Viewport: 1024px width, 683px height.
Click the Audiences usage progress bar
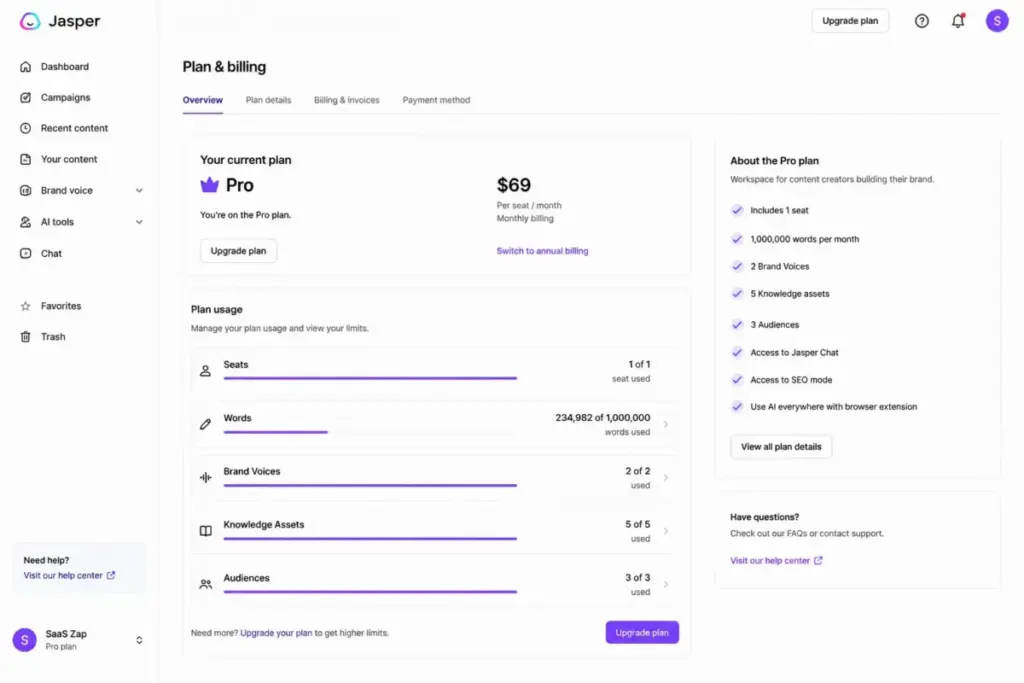tap(370, 592)
